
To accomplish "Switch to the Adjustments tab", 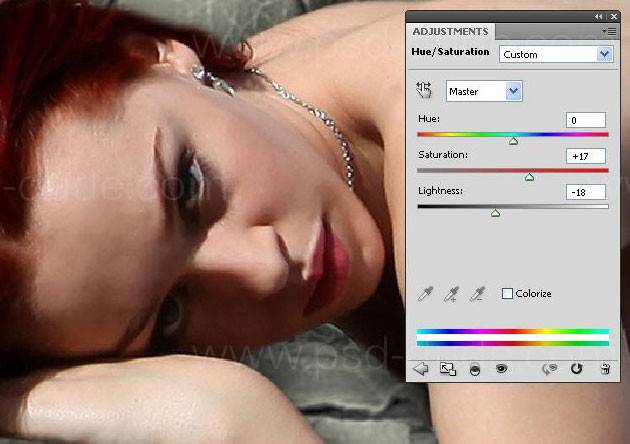I will click(450, 31).
